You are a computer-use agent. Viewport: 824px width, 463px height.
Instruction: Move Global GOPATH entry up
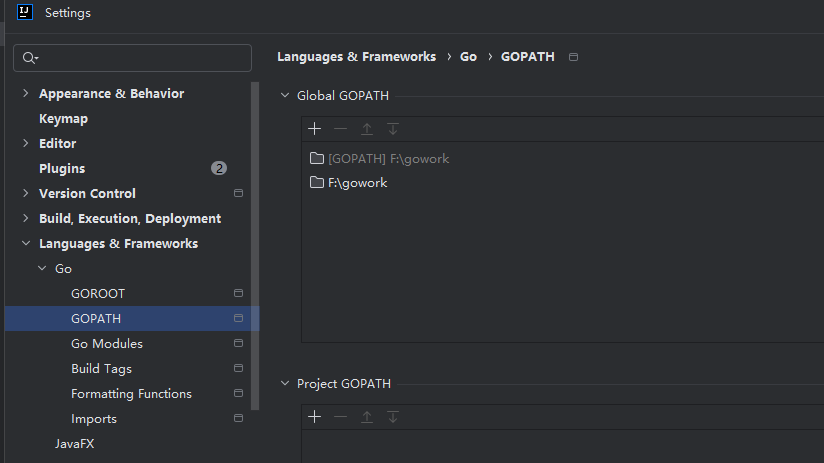[x=367, y=129]
